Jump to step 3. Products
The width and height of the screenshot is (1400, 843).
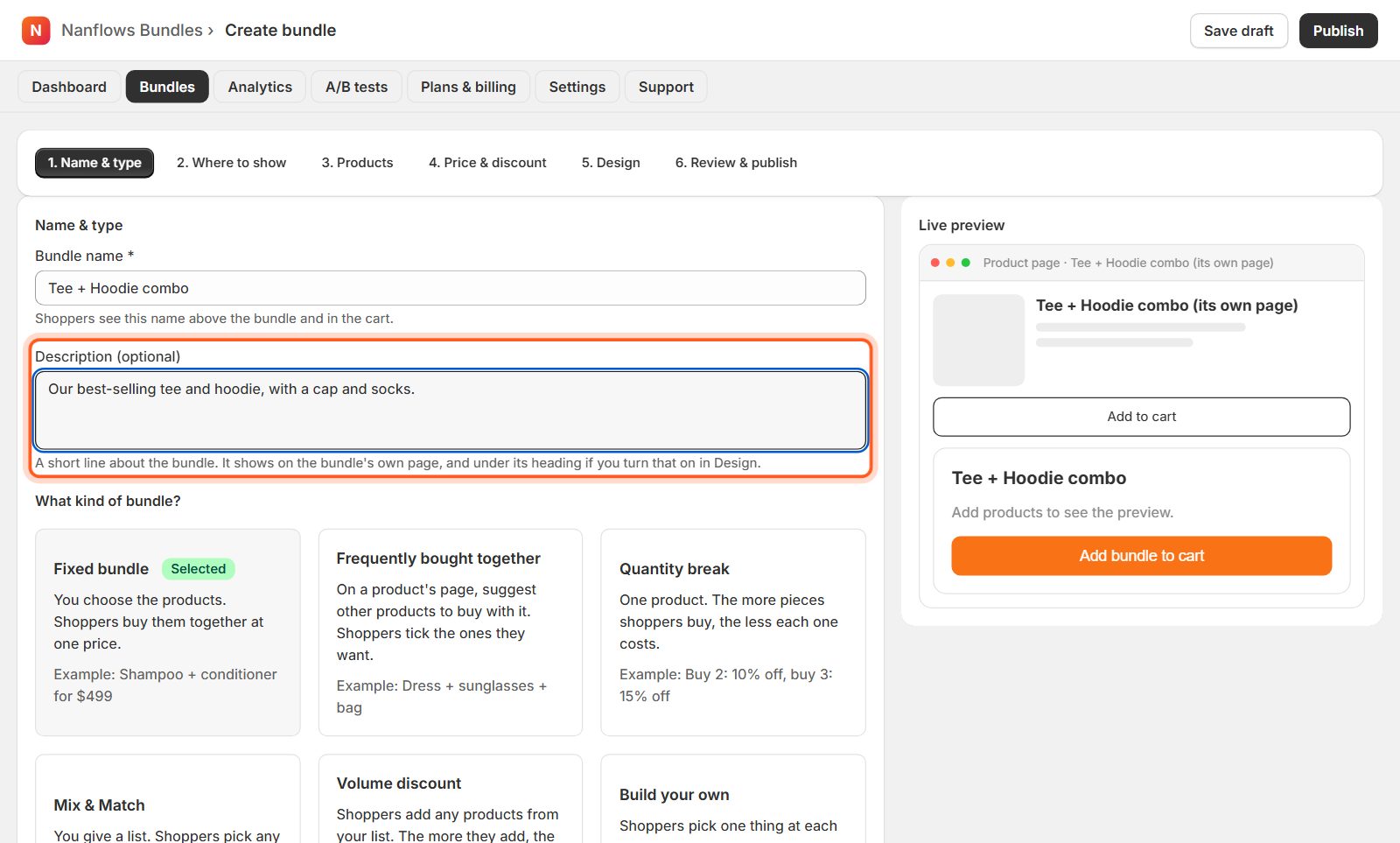[357, 163]
